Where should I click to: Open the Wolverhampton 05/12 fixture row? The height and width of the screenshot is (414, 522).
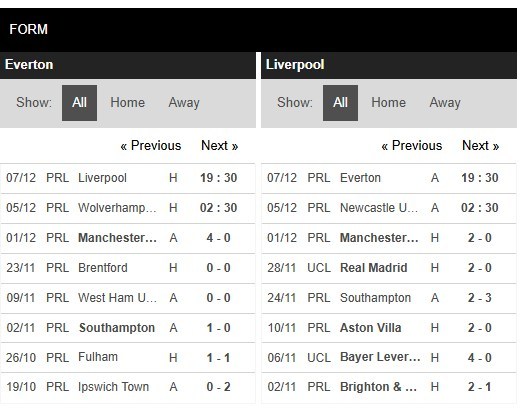coord(128,208)
